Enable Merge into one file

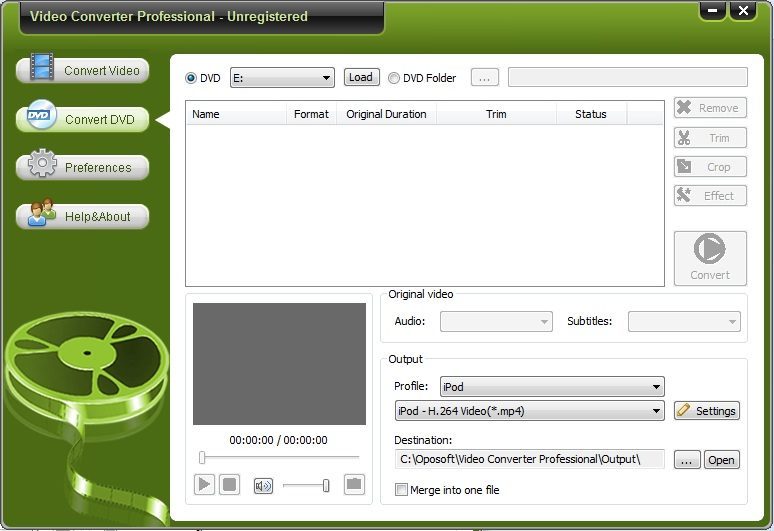point(401,490)
